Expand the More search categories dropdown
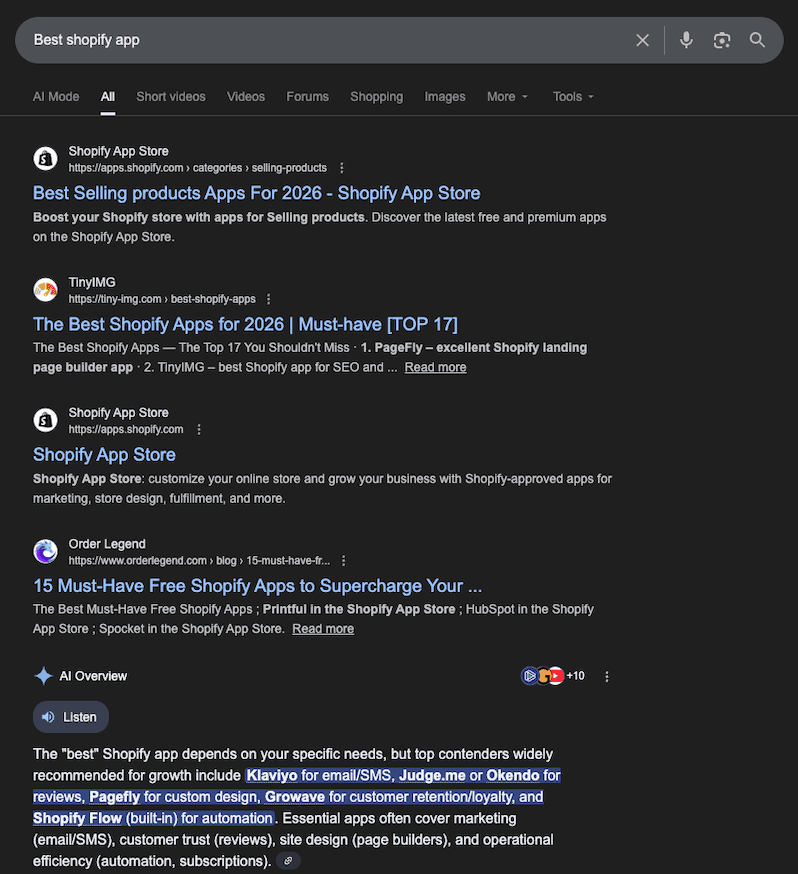Screen dimensions: 798x874 (507, 96)
